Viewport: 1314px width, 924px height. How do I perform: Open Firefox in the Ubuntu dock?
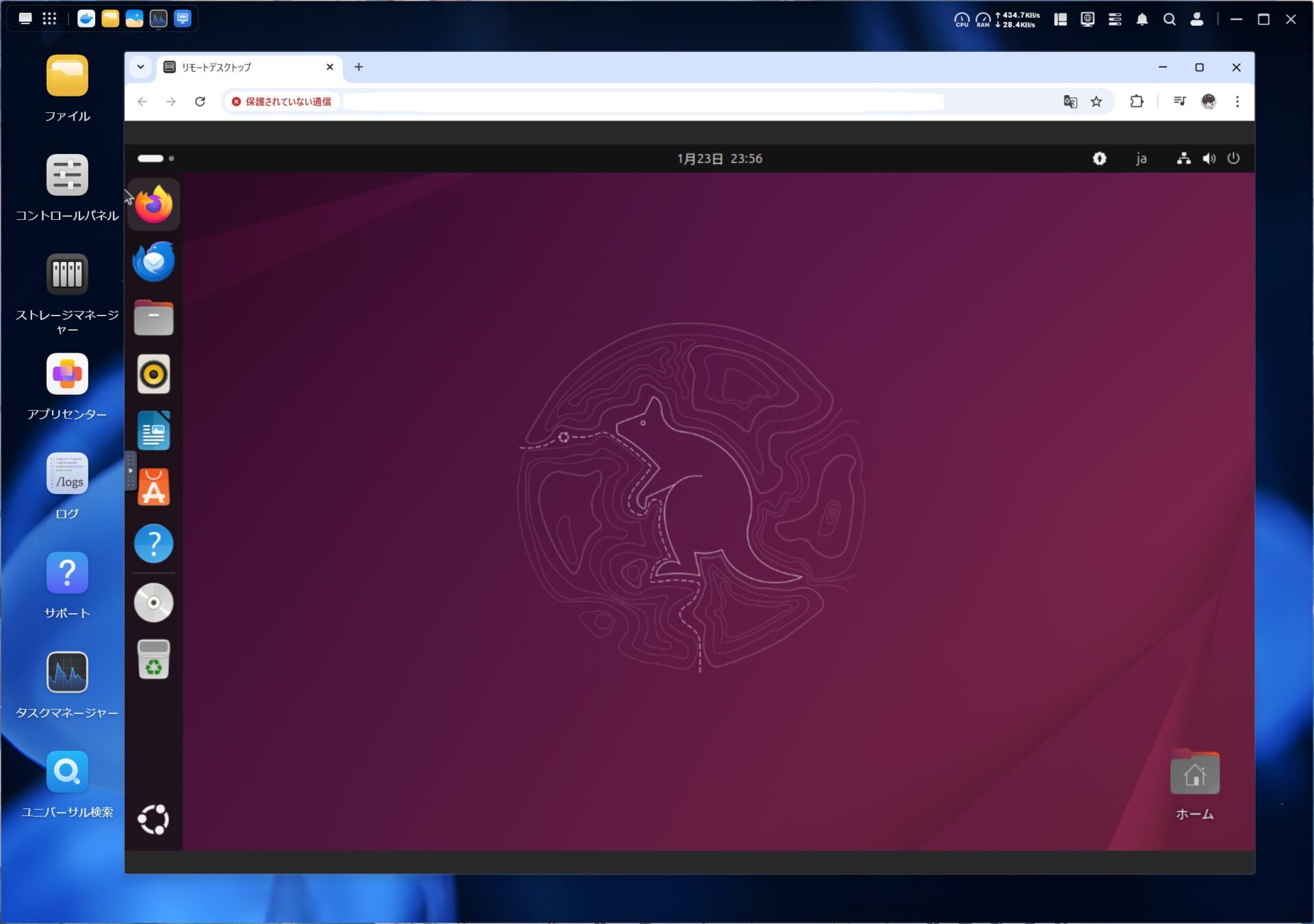(x=153, y=204)
